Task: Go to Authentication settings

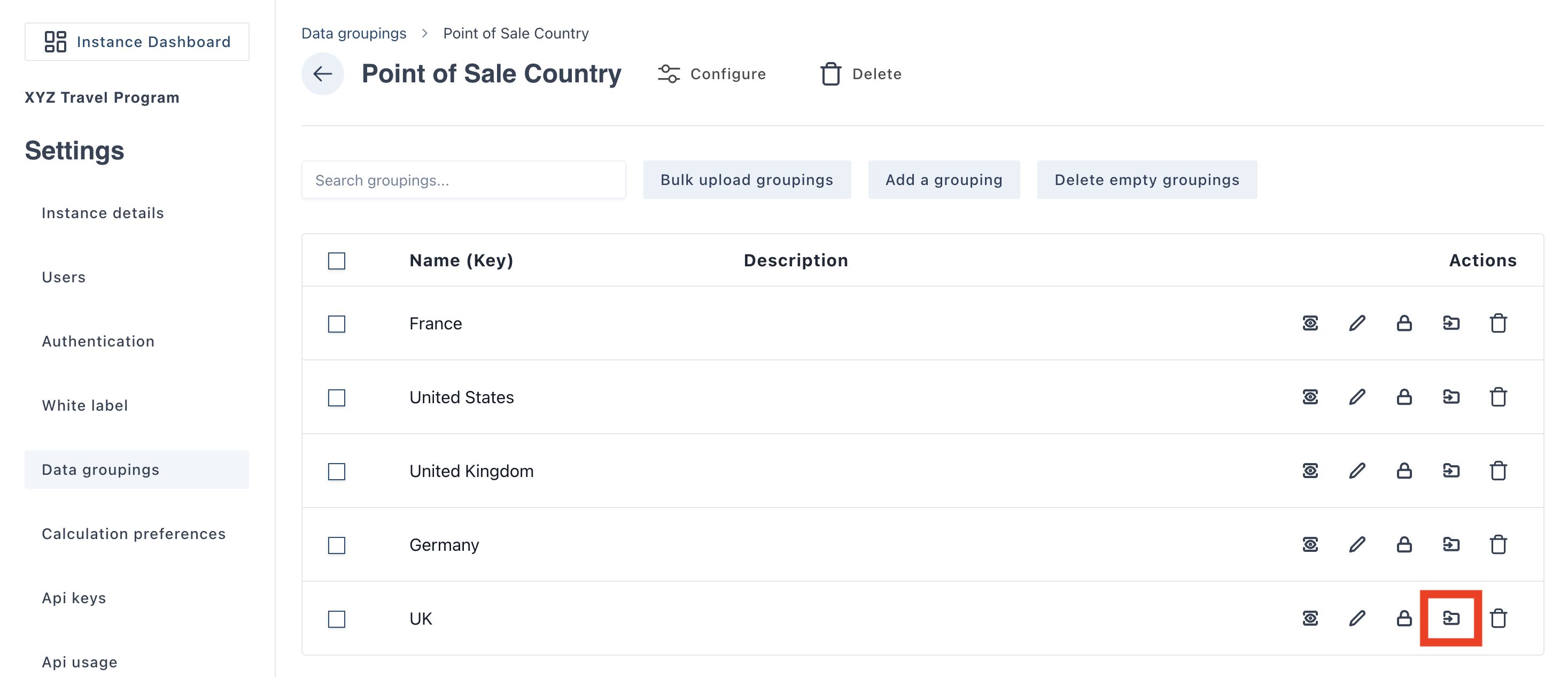Action: (x=98, y=341)
